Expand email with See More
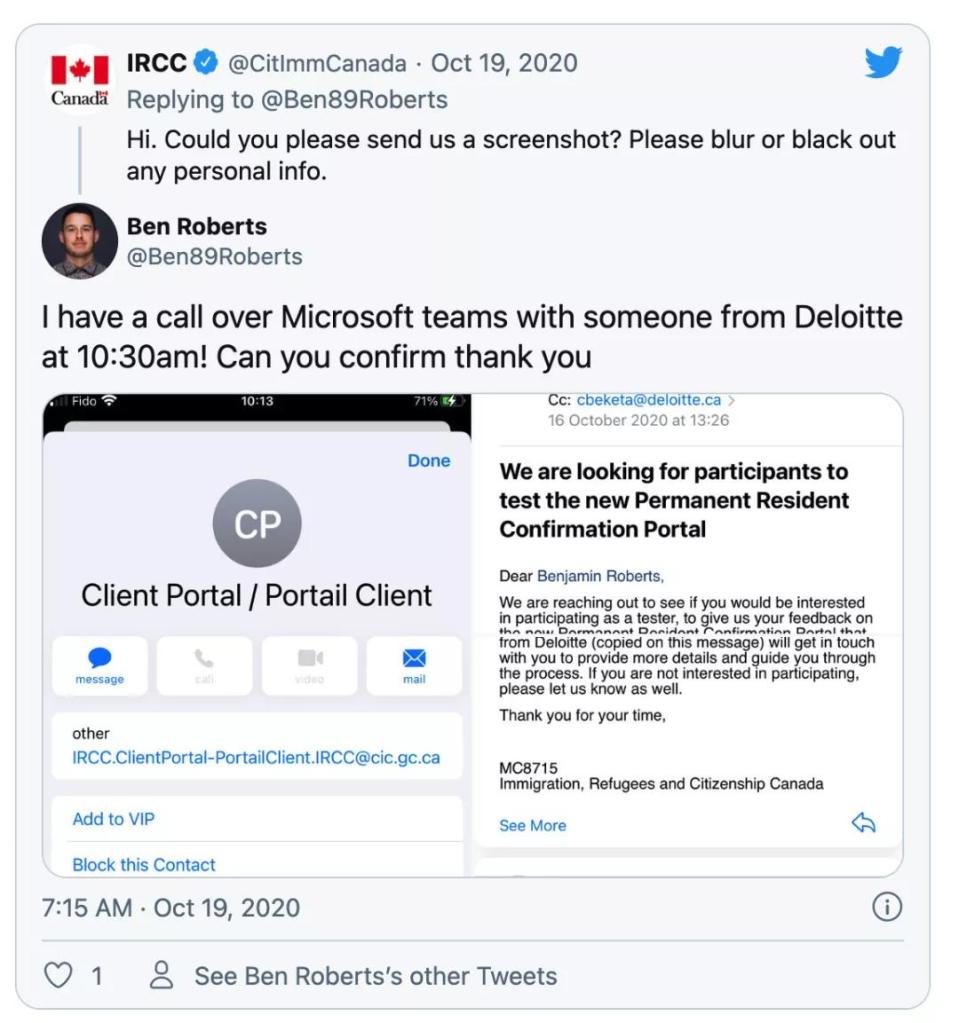The image size is (959, 1023). [x=532, y=825]
